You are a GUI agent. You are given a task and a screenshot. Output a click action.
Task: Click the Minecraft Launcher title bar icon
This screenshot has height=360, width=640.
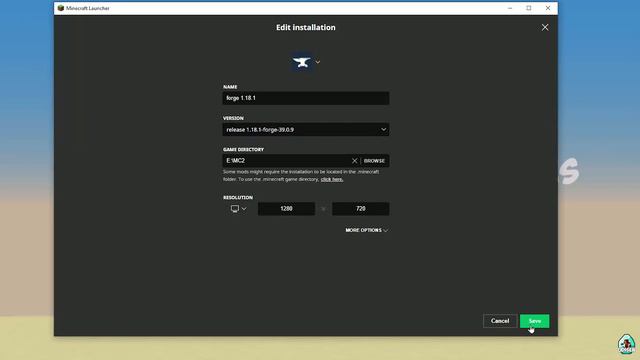coord(61,8)
